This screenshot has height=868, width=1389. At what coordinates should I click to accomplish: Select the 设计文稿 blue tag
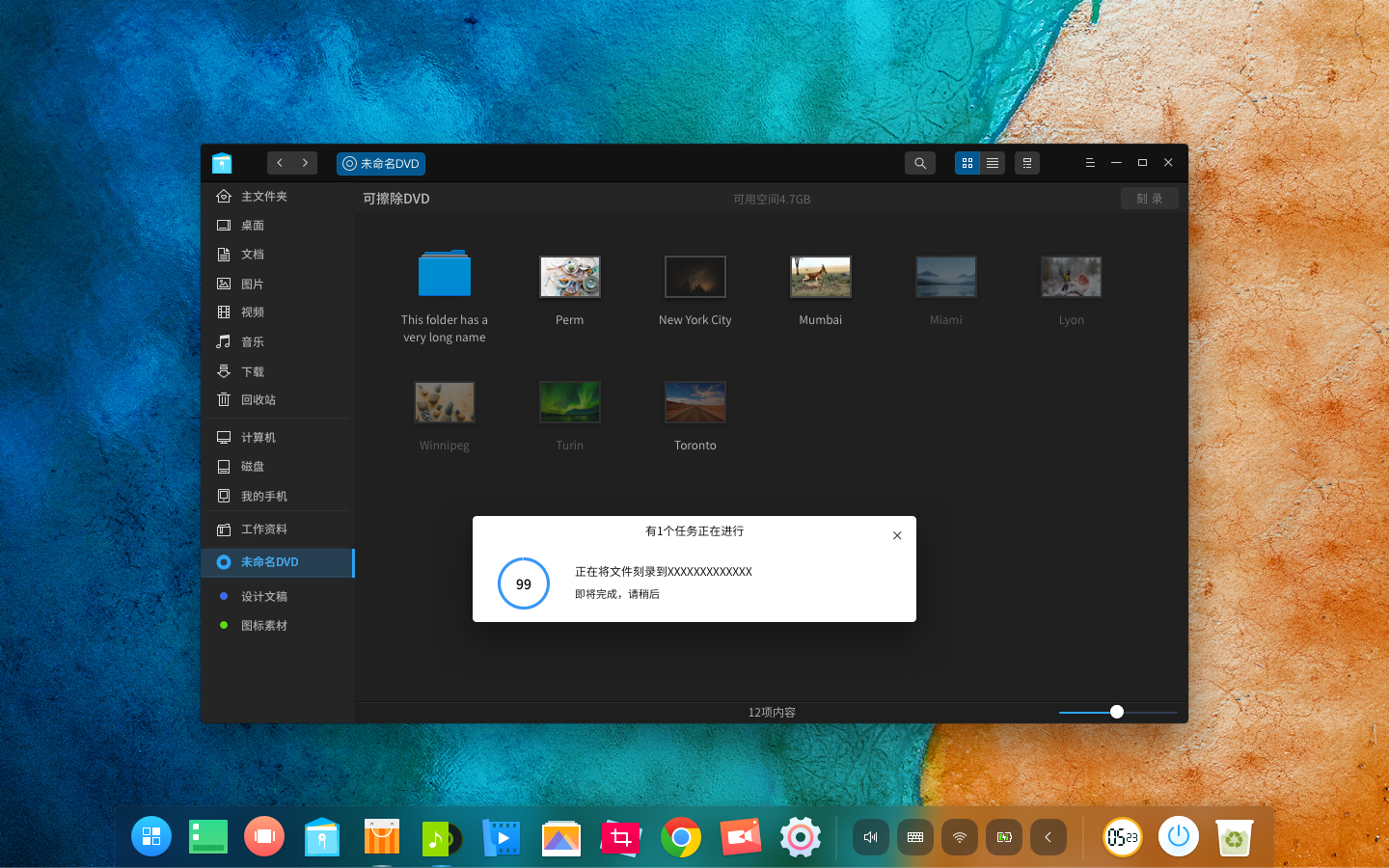(278, 596)
